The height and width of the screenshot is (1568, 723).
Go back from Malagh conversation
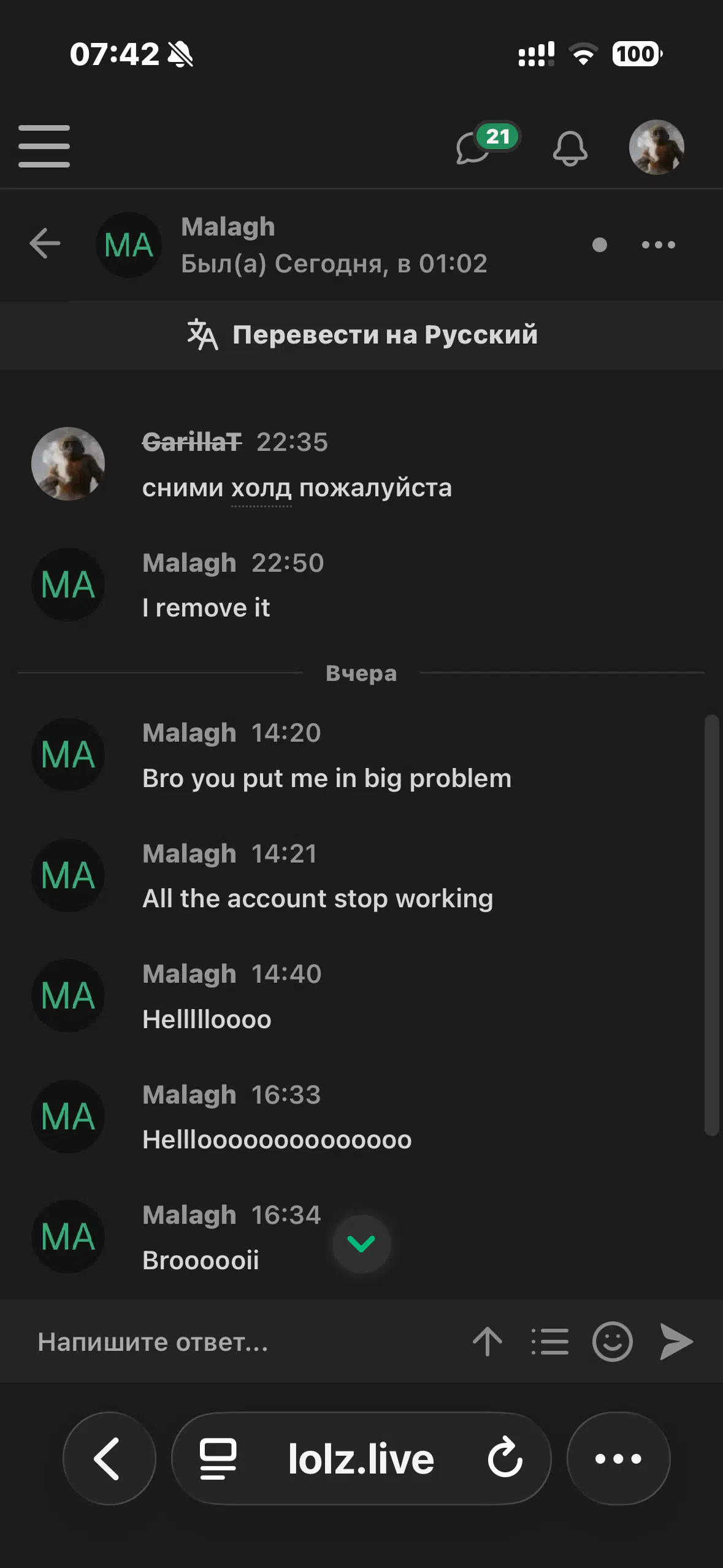pyautogui.click(x=45, y=244)
